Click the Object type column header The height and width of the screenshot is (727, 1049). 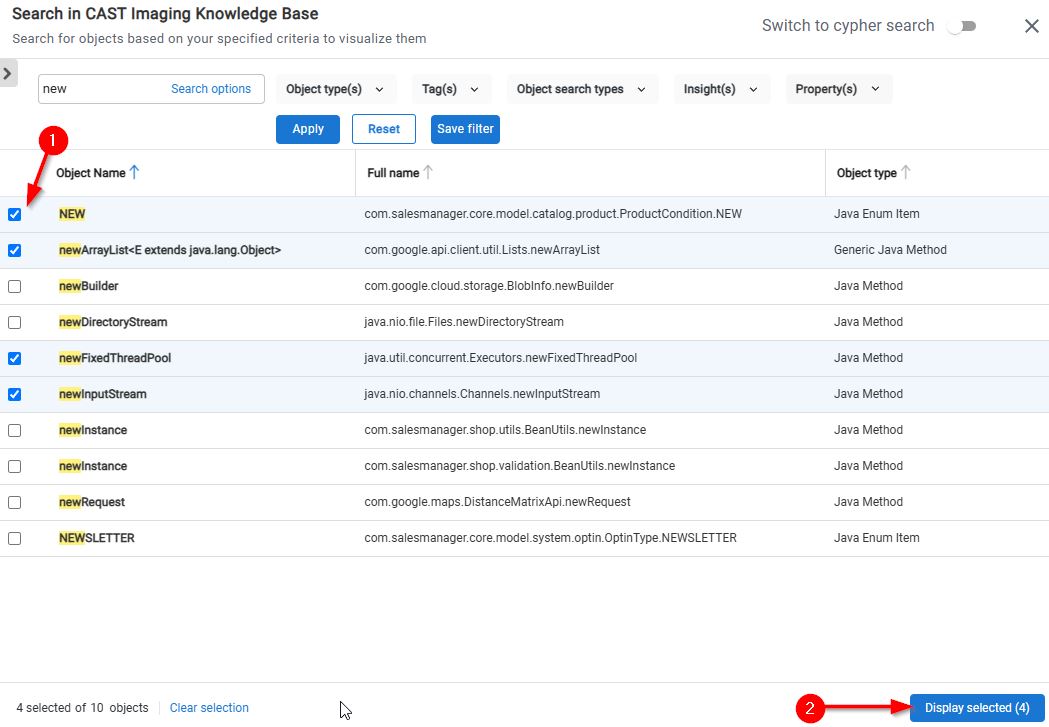click(x=866, y=173)
